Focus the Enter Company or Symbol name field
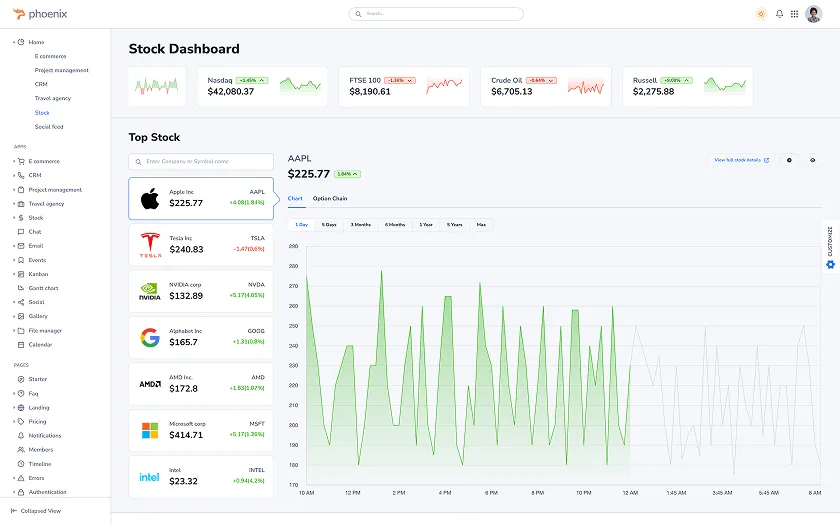The image size is (840, 525). coord(201,161)
